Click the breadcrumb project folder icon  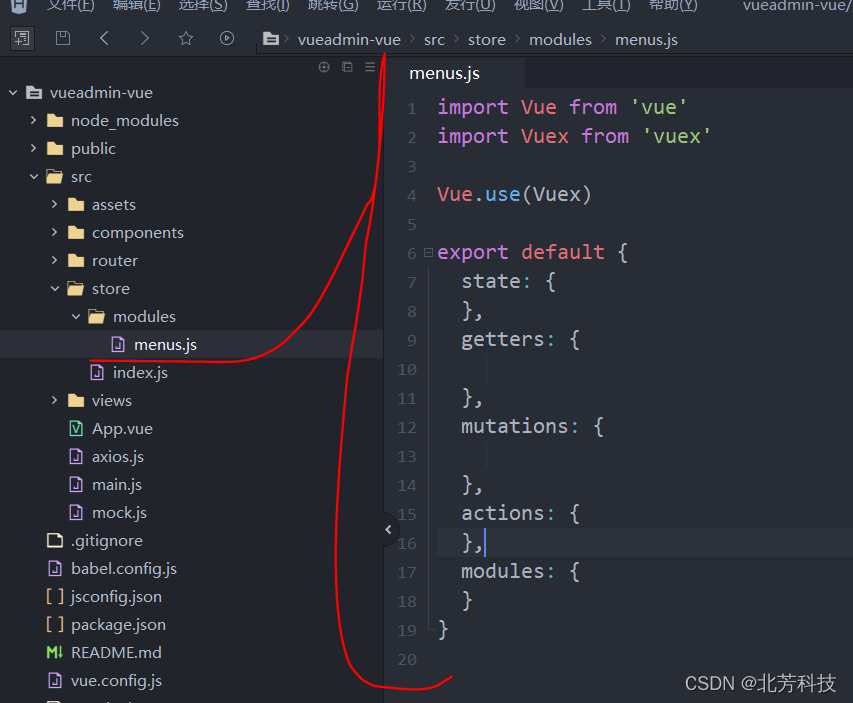[270, 39]
